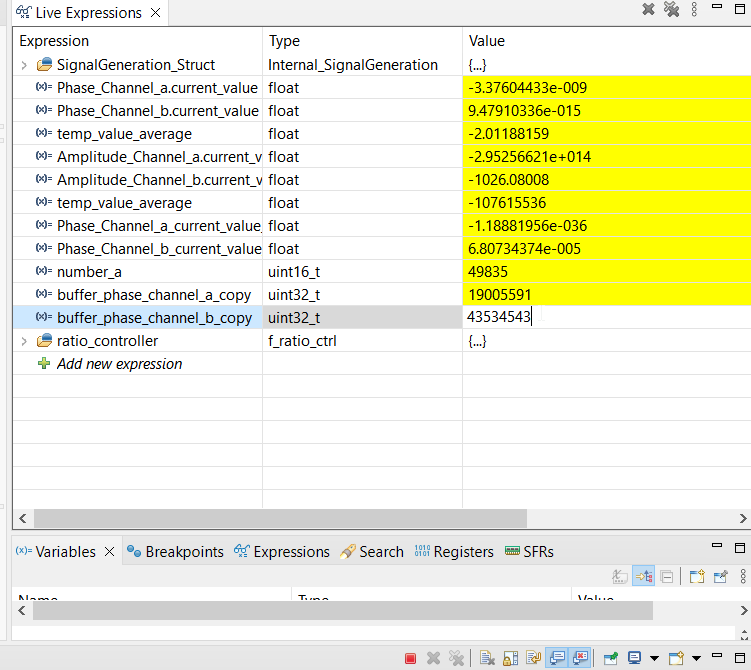751x670 pixels.
Task: Click Collapse All in Variables toolbar
Action: point(667,577)
